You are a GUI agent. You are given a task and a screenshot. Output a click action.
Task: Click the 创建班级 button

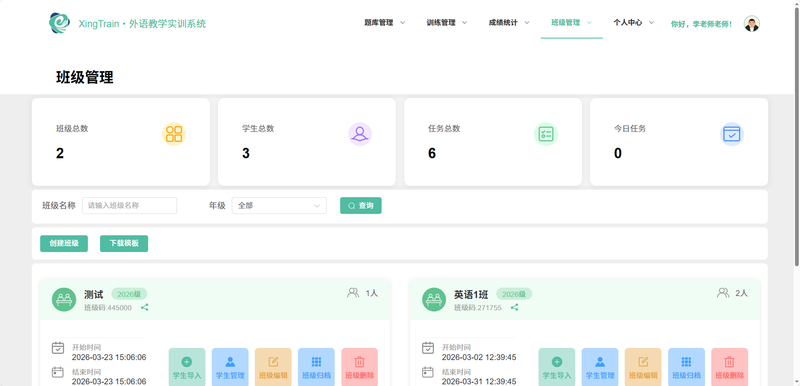[64, 243]
